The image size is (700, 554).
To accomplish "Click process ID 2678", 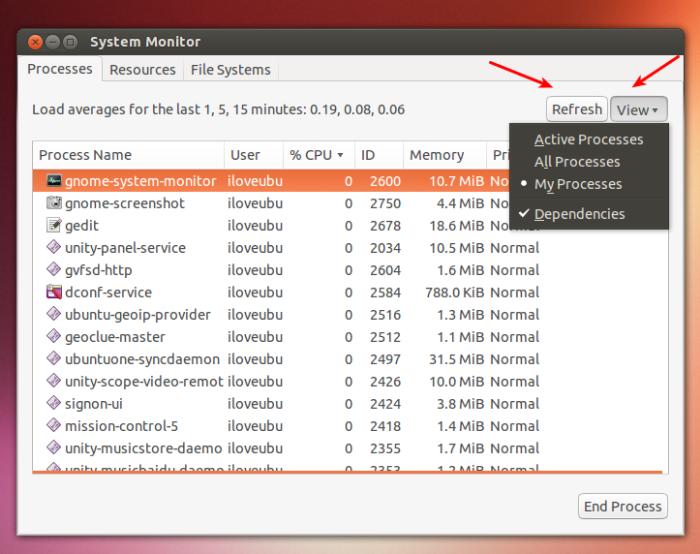I will point(385,226).
